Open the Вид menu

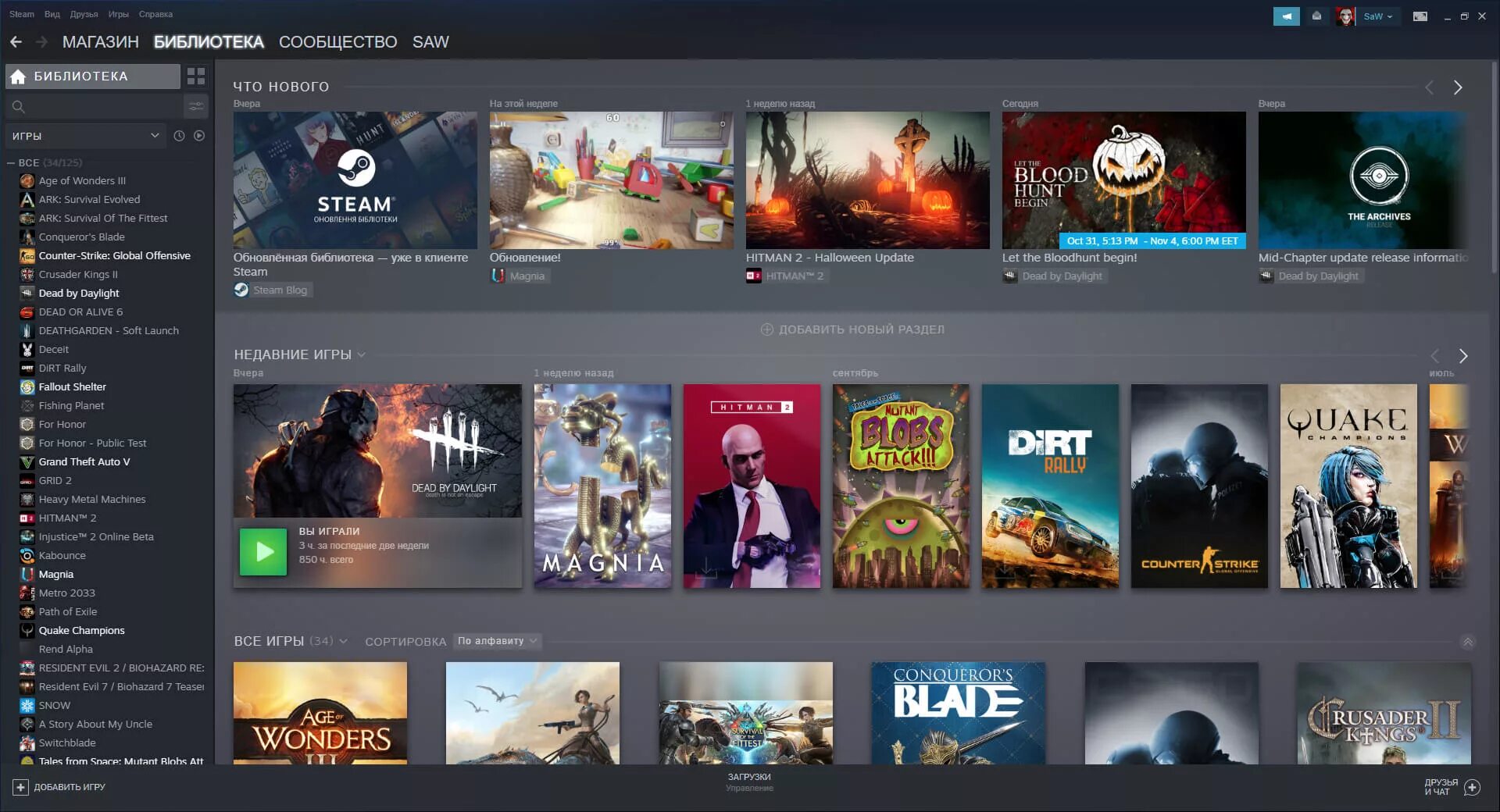(x=52, y=14)
